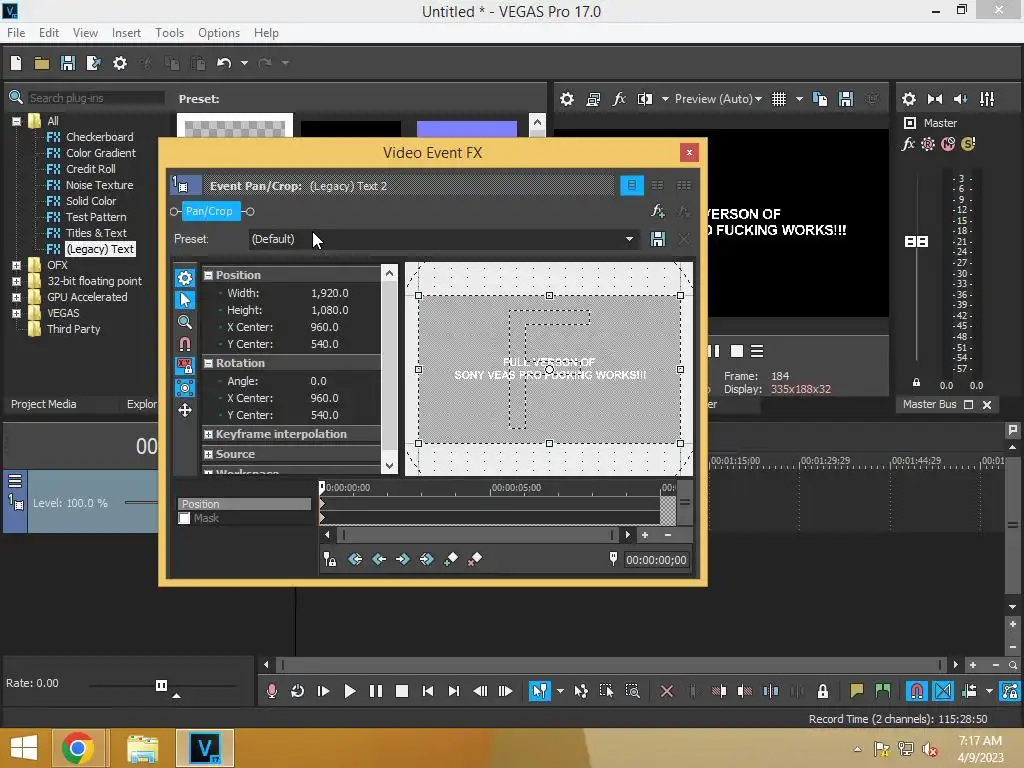Viewport: 1024px width, 768px height.
Task: Click the New project icon in toolbar
Action: pos(16,63)
